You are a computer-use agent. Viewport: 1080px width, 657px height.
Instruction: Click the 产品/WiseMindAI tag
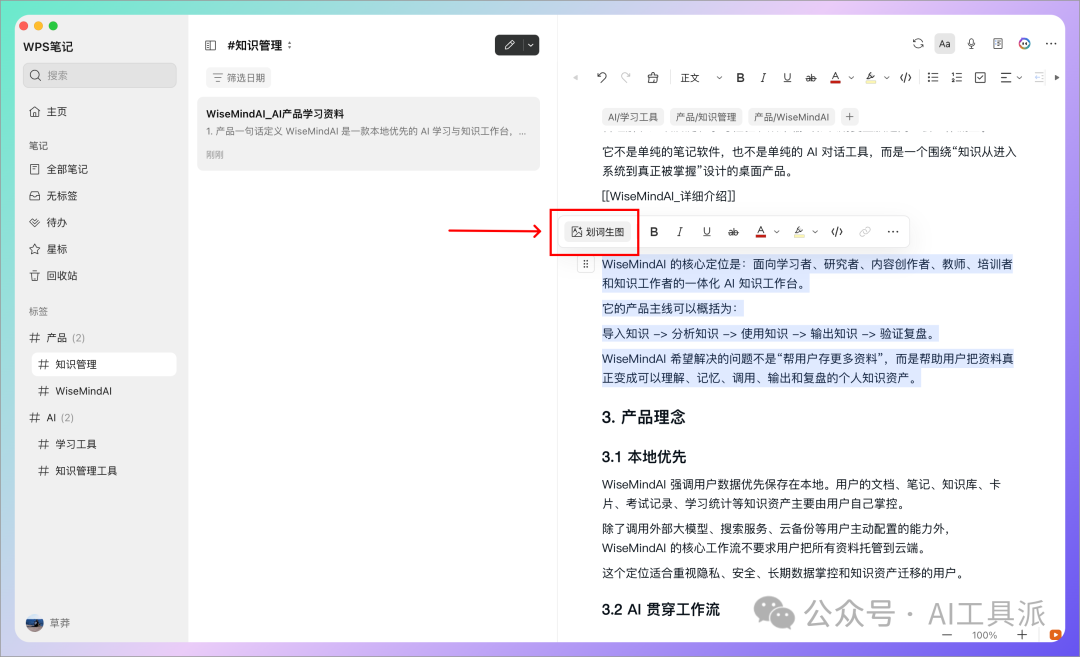[x=791, y=117]
